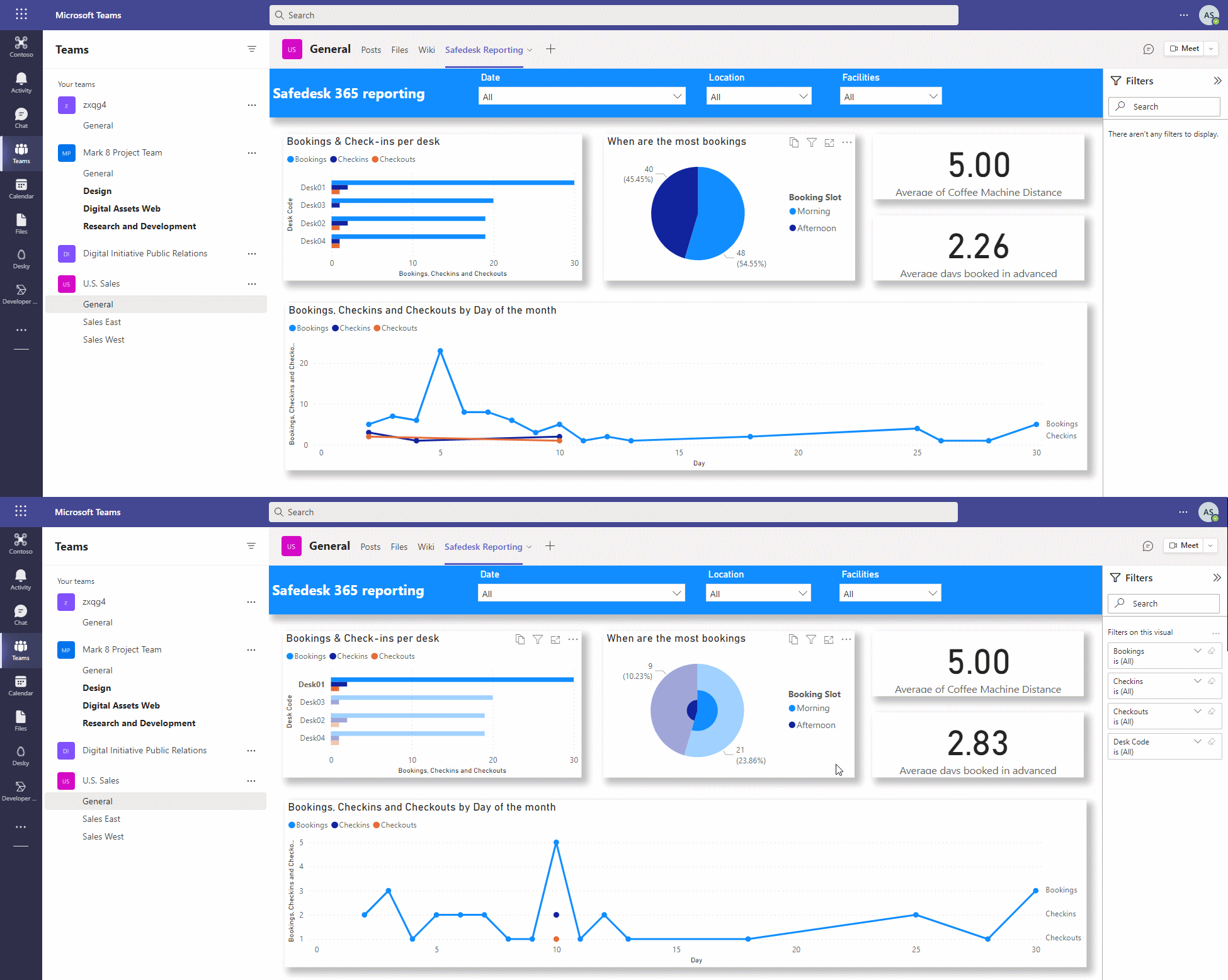Click the Meet button in upper window

click(x=1184, y=48)
